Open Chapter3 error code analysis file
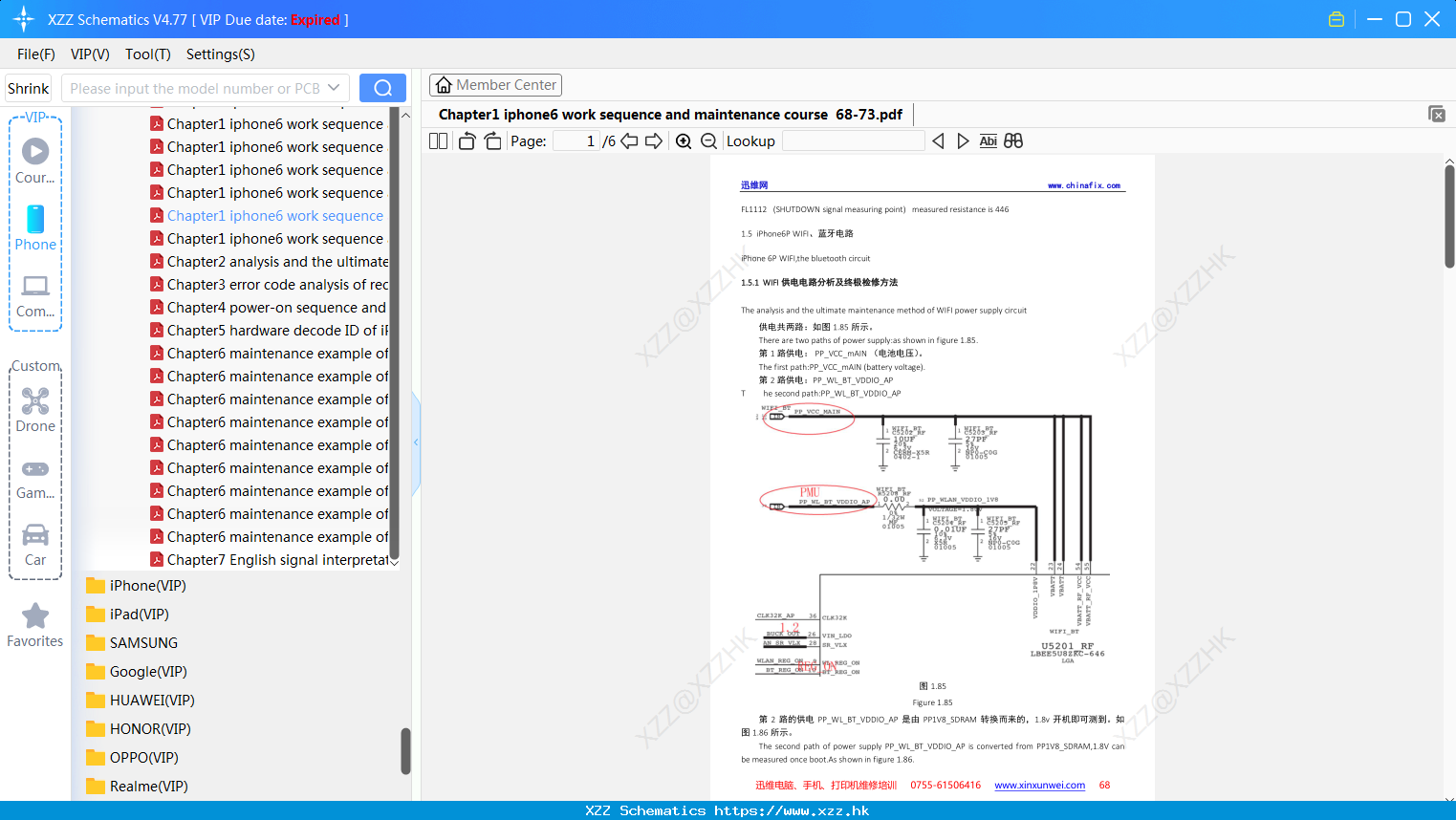The height and width of the screenshot is (820, 1456). click(x=270, y=285)
